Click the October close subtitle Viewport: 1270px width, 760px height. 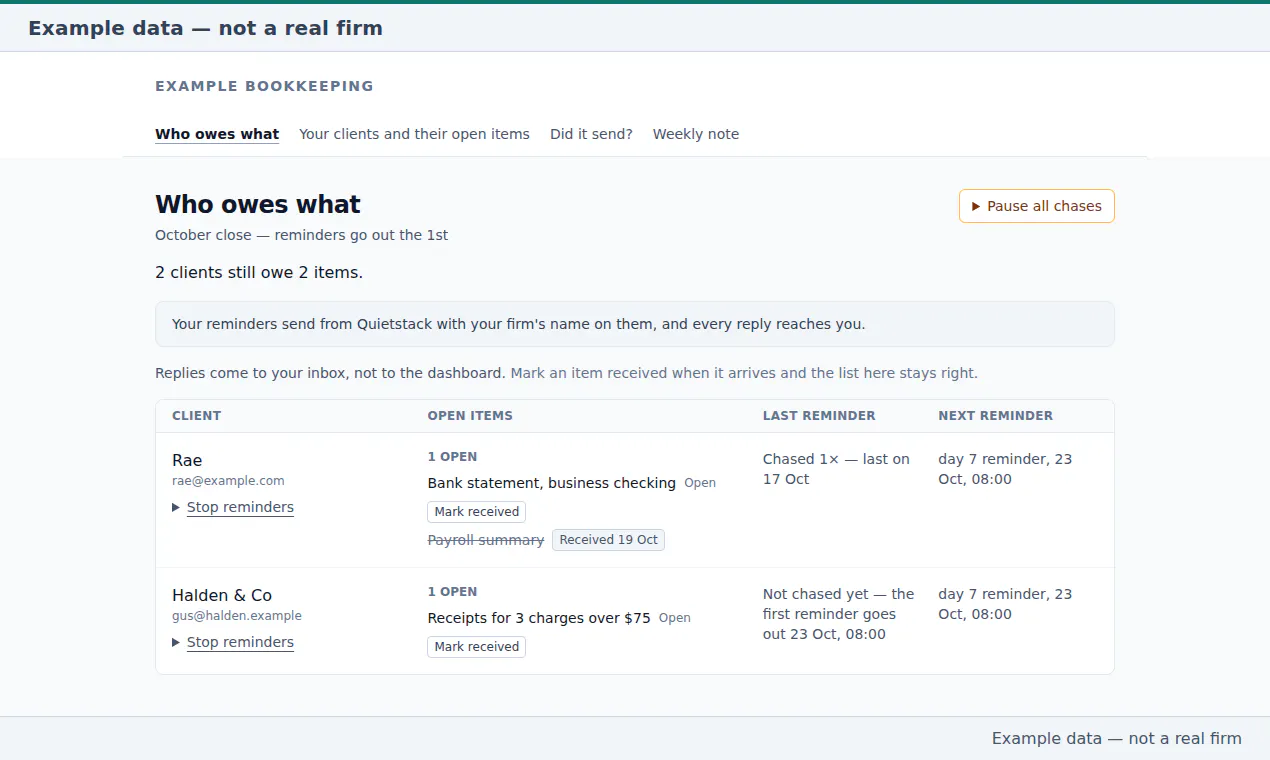pyautogui.click(x=302, y=235)
